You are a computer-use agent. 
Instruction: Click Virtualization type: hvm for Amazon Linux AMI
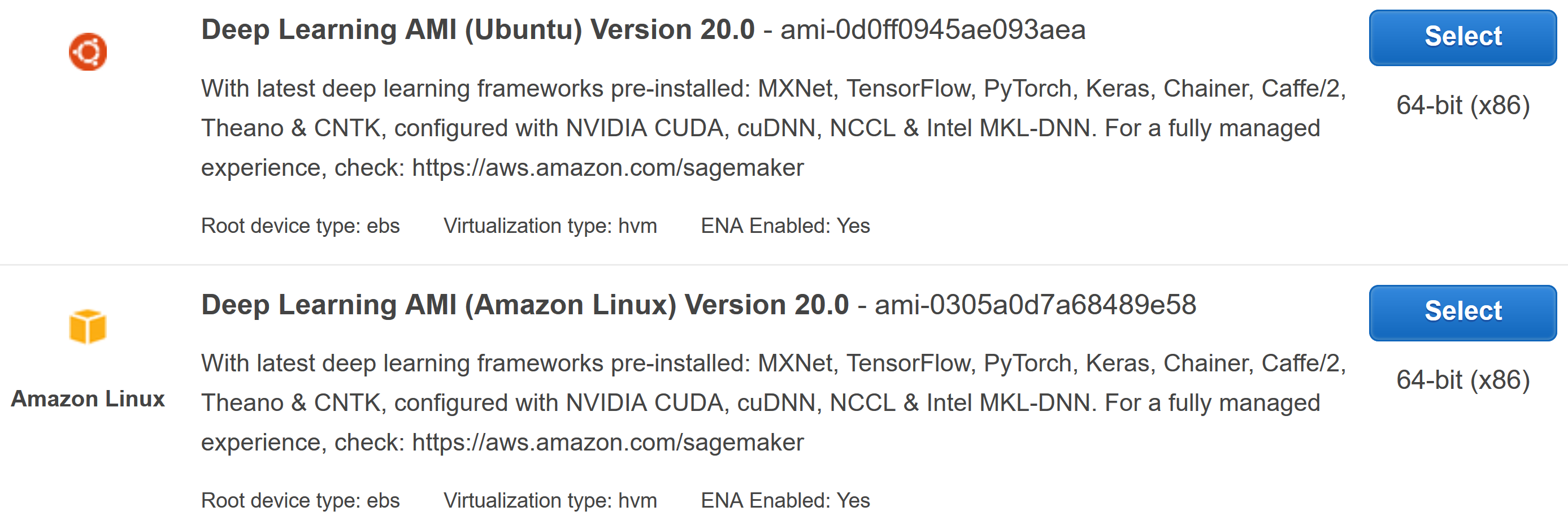[x=550, y=500]
